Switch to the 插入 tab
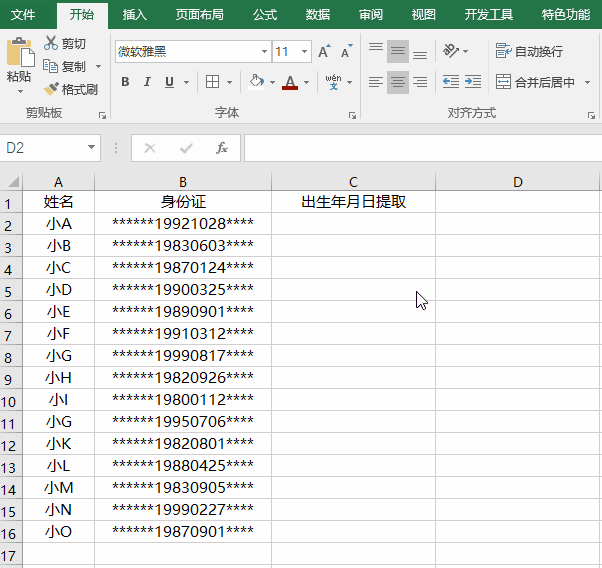Image resolution: width=602 pixels, height=568 pixels. pos(135,15)
